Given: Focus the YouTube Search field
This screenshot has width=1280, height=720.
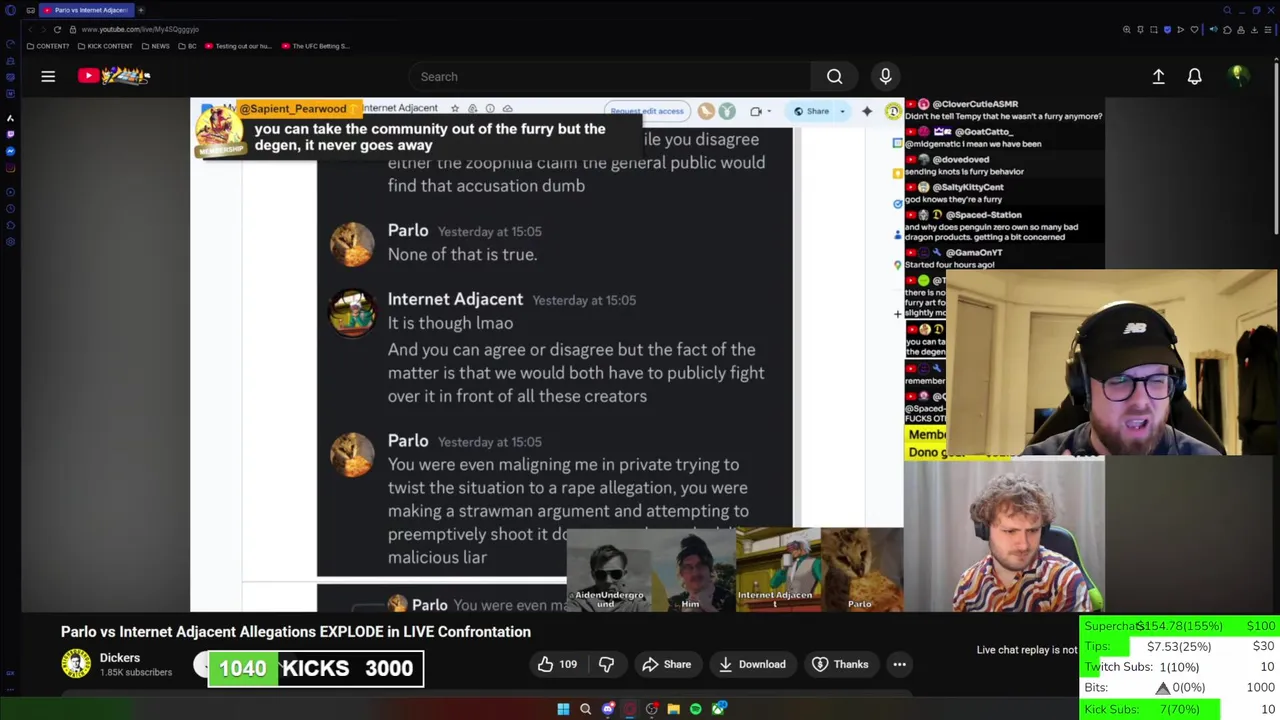Looking at the screenshot, I should [x=610, y=76].
